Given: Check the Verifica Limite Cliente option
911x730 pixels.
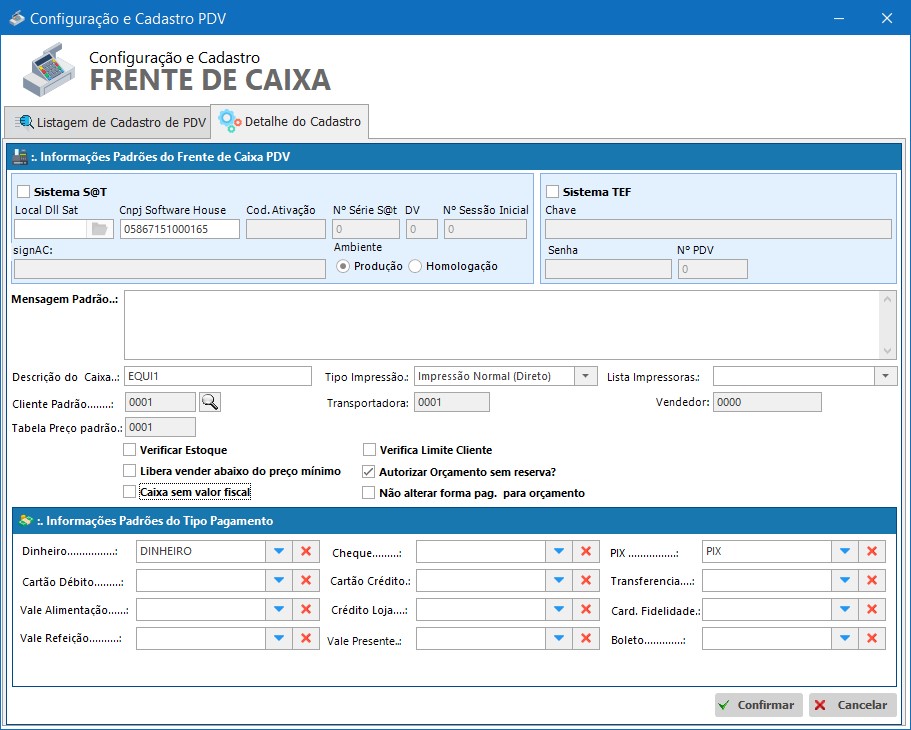Looking at the screenshot, I should pos(369,450).
